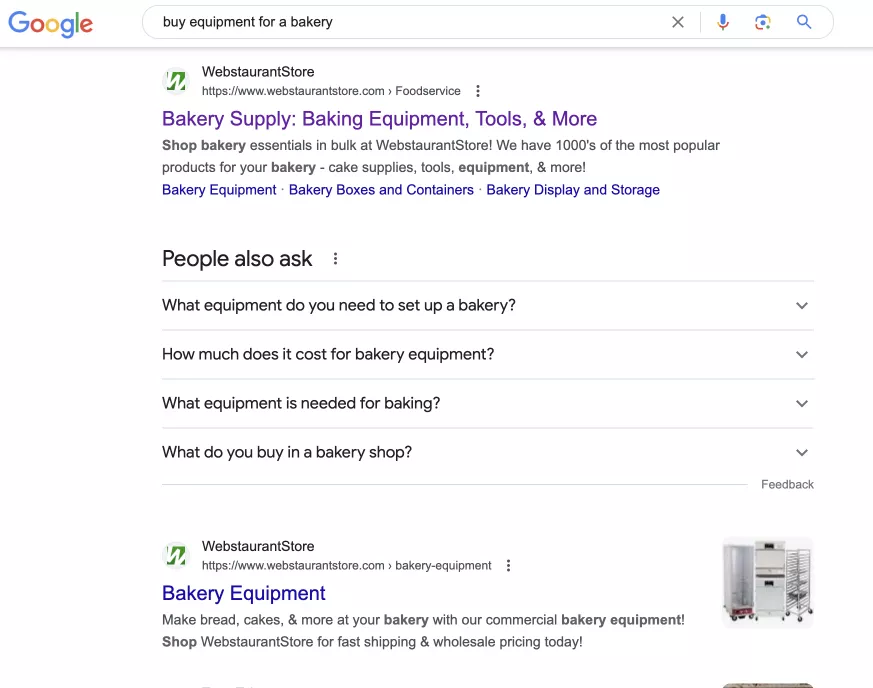Open the Bakery Display and Storage sitelink

(x=573, y=190)
